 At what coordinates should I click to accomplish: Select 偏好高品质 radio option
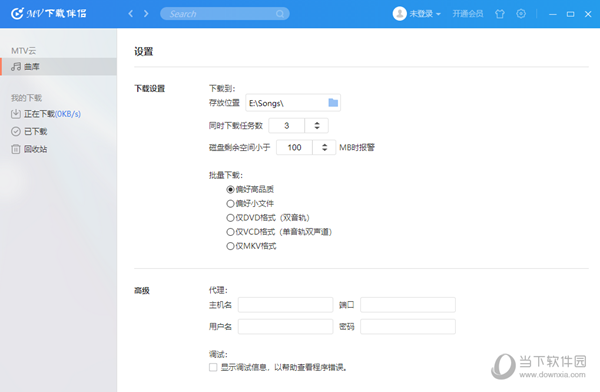(250, 189)
